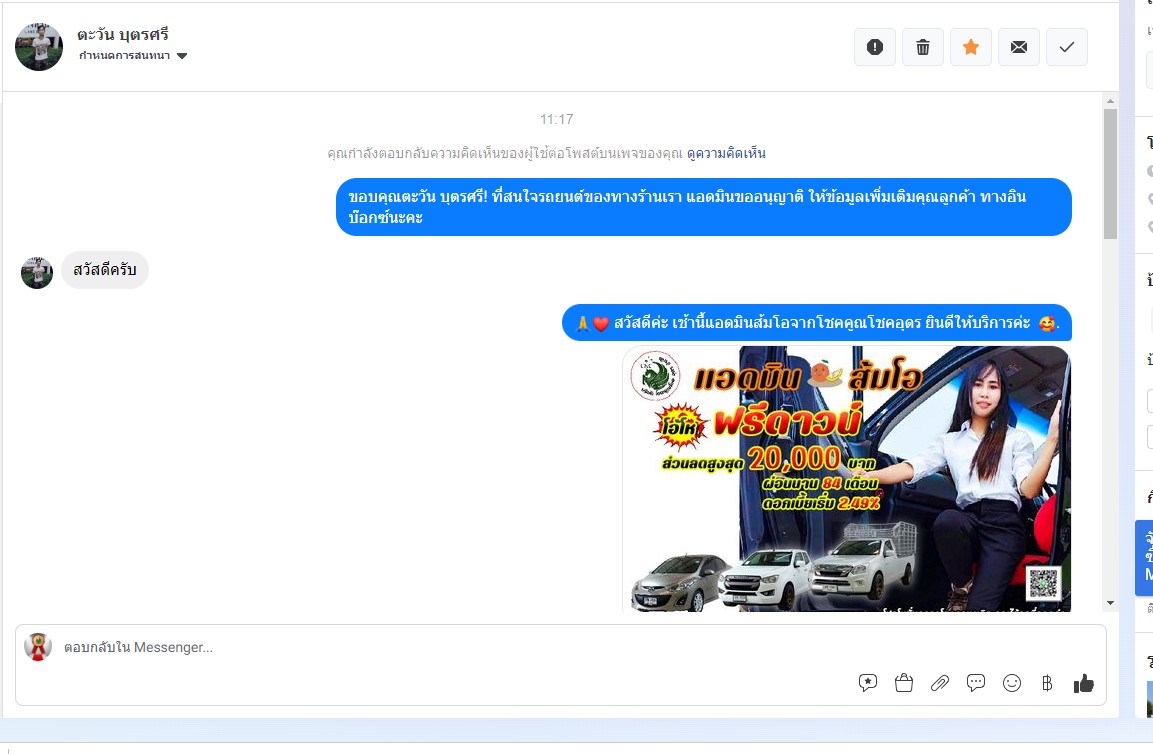The height and width of the screenshot is (754, 1153).
Task: Mark conversation as unread with envelope icon
Action: 1018,47
